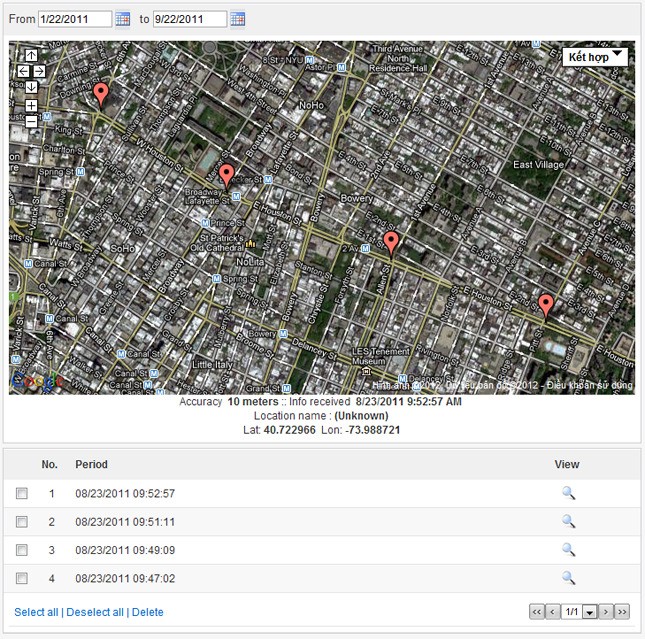Click the 2 Av subway station icon
The image size is (645, 639).
point(365,248)
